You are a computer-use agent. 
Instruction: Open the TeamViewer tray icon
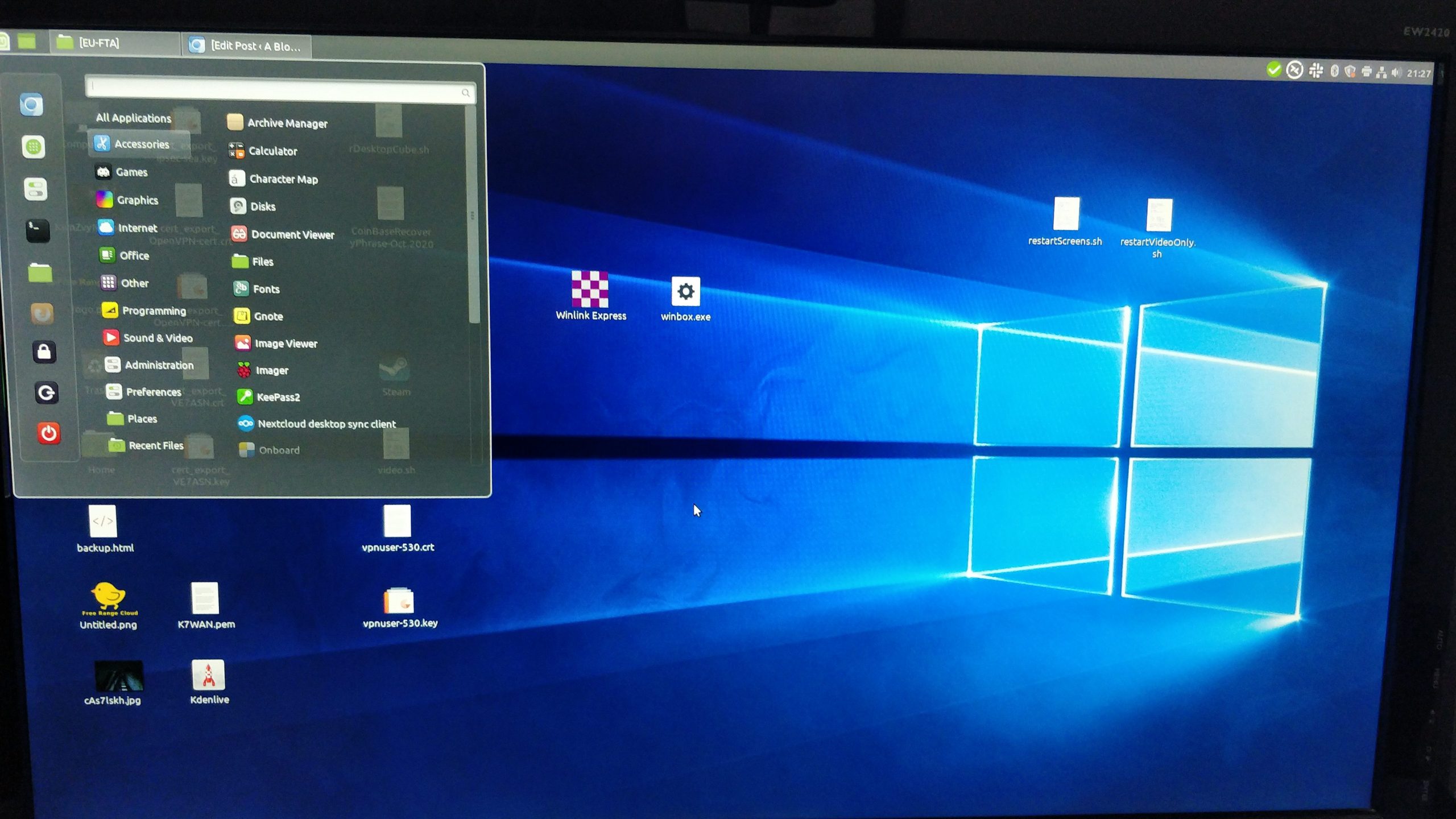coord(1294,70)
